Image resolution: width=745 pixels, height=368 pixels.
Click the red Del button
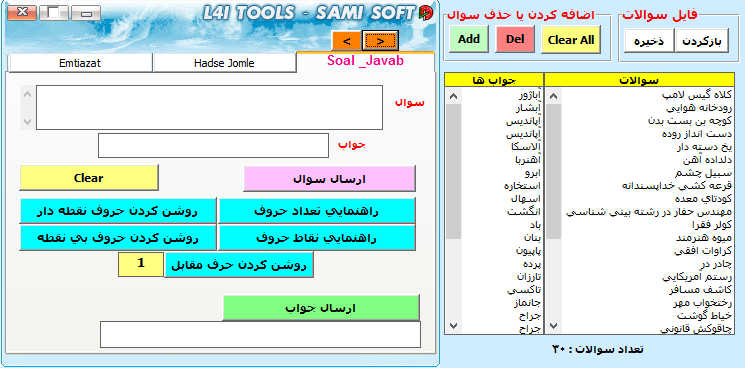point(515,39)
